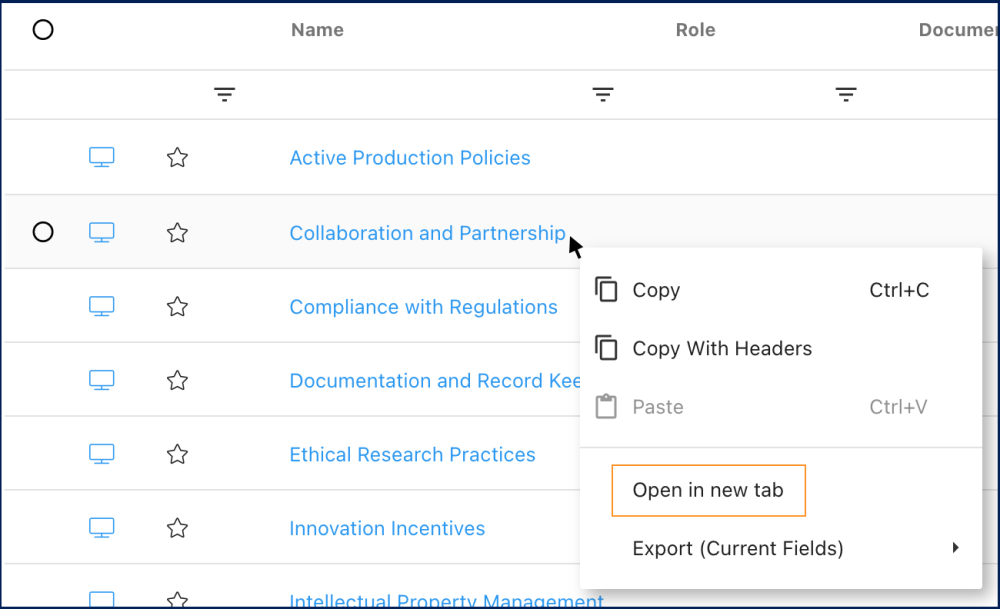1000x609 pixels.
Task: Toggle the select-all circle in header
Action: (x=43, y=30)
